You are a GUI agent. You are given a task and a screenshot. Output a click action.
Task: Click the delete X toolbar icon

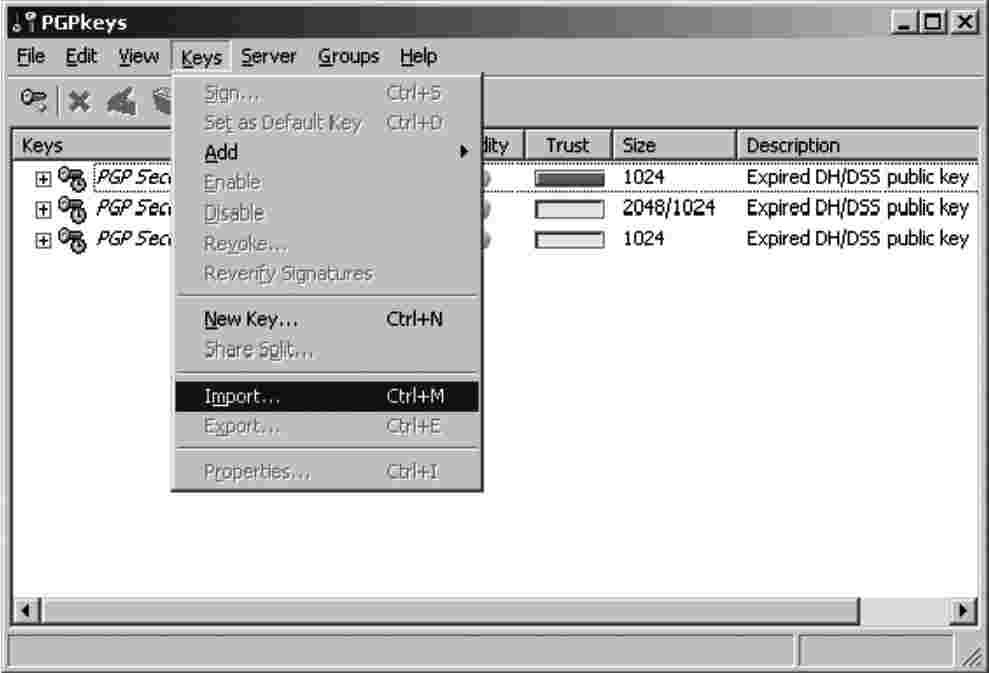click(79, 101)
